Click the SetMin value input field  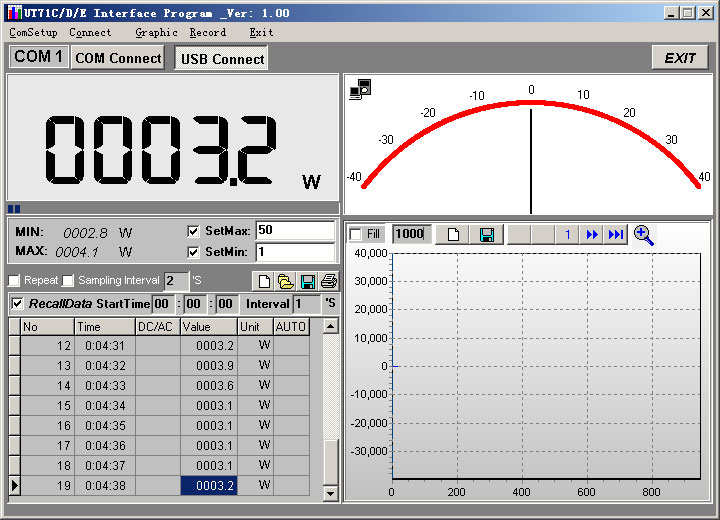pos(295,252)
